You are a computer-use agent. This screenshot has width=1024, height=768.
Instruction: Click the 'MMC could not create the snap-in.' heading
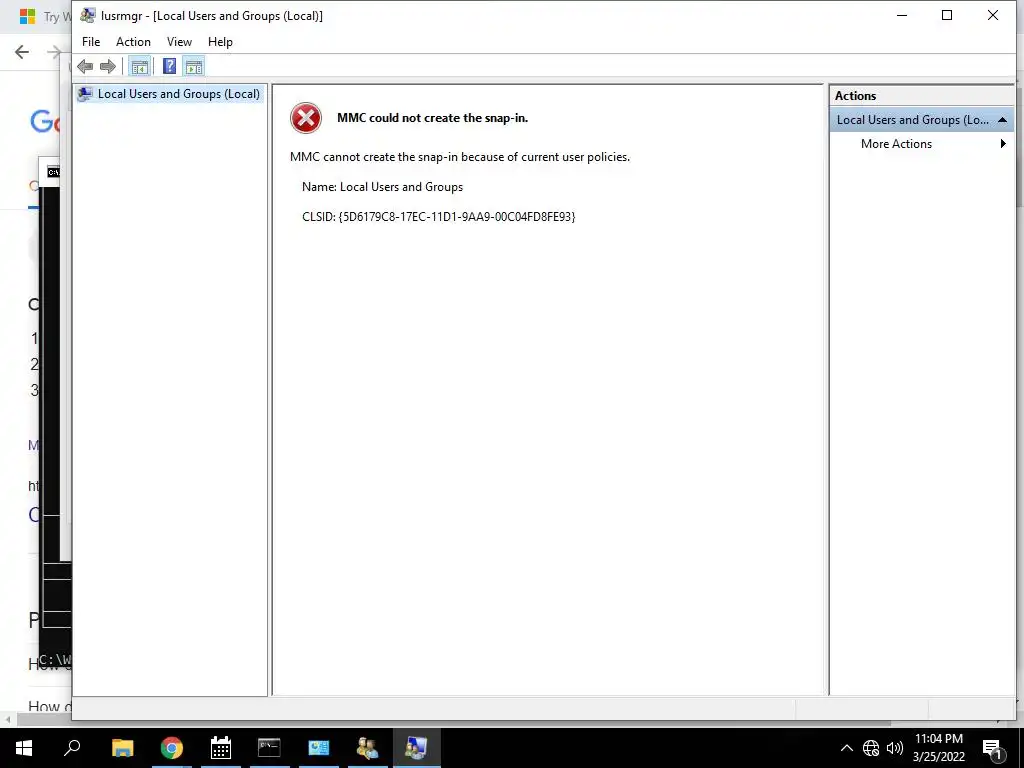(x=432, y=118)
